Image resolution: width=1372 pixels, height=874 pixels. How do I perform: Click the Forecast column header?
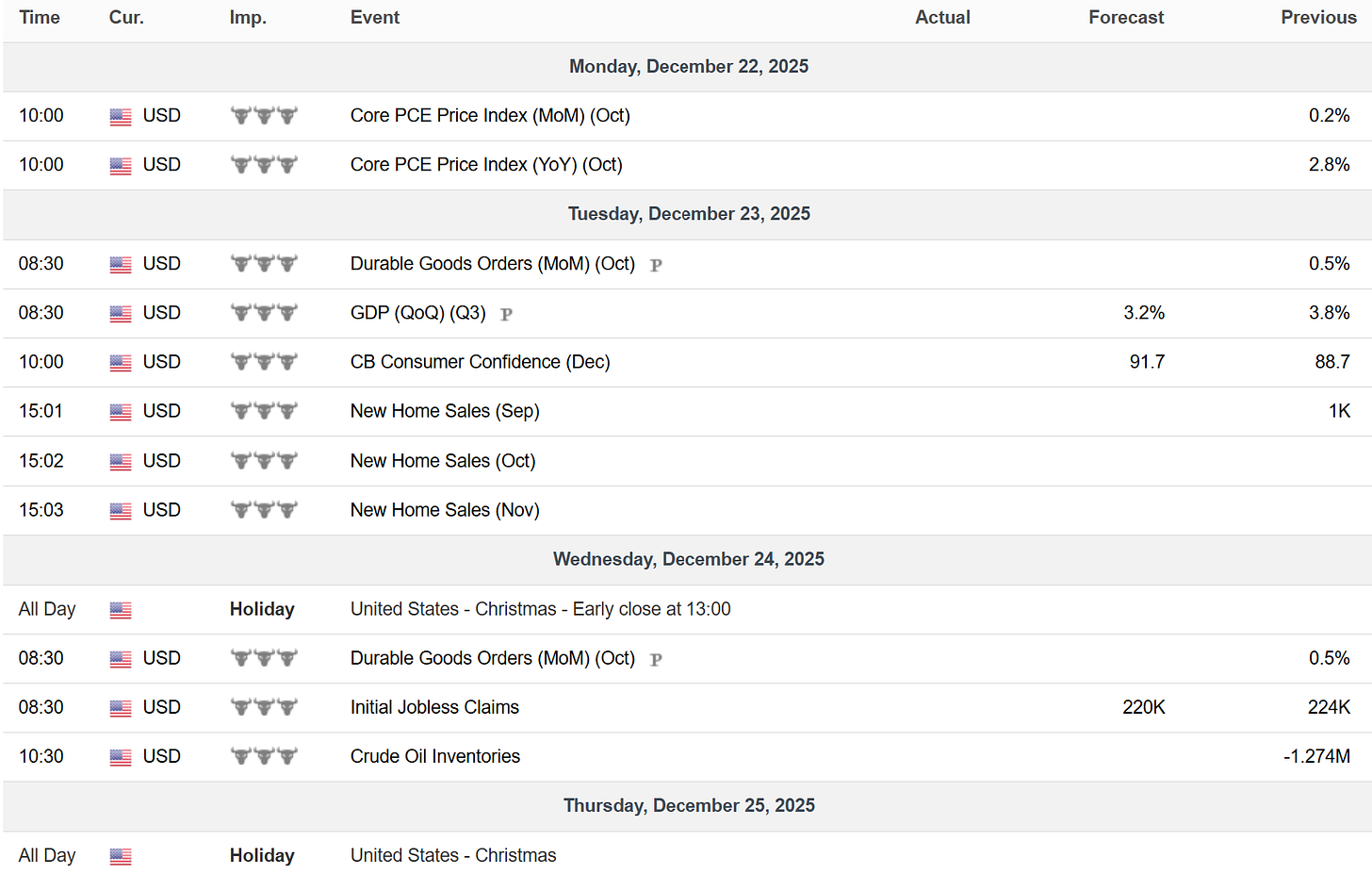[x=1126, y=18]
